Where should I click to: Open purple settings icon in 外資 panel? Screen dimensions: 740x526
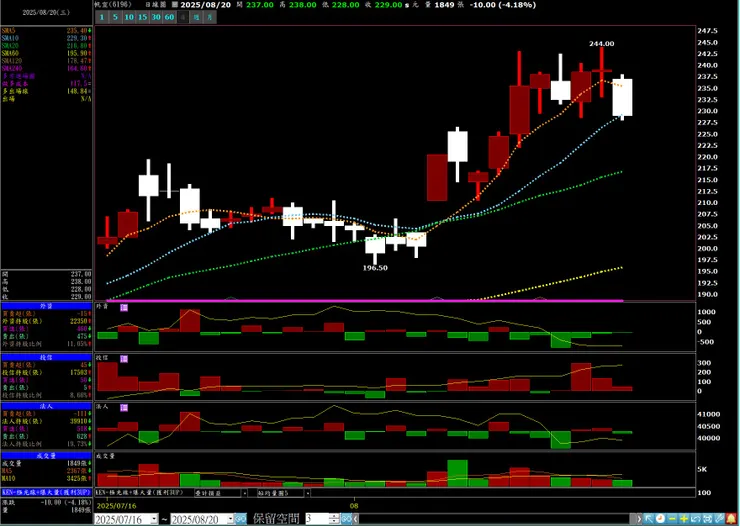(124, 308)
